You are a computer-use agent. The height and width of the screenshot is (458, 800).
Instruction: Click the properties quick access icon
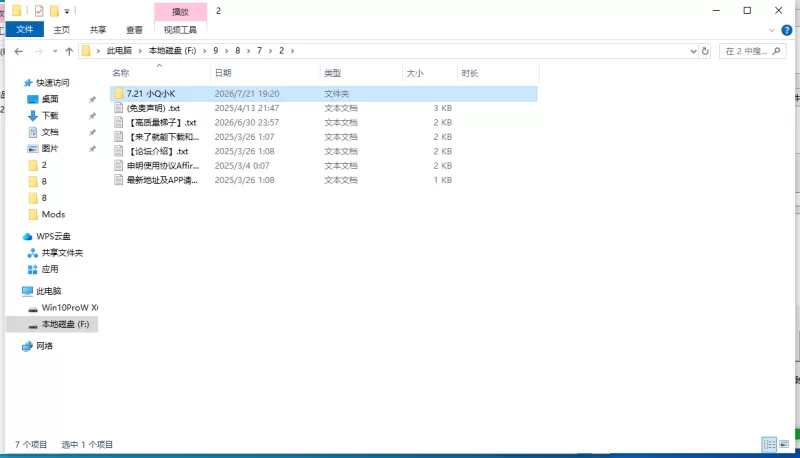(39, 10)
